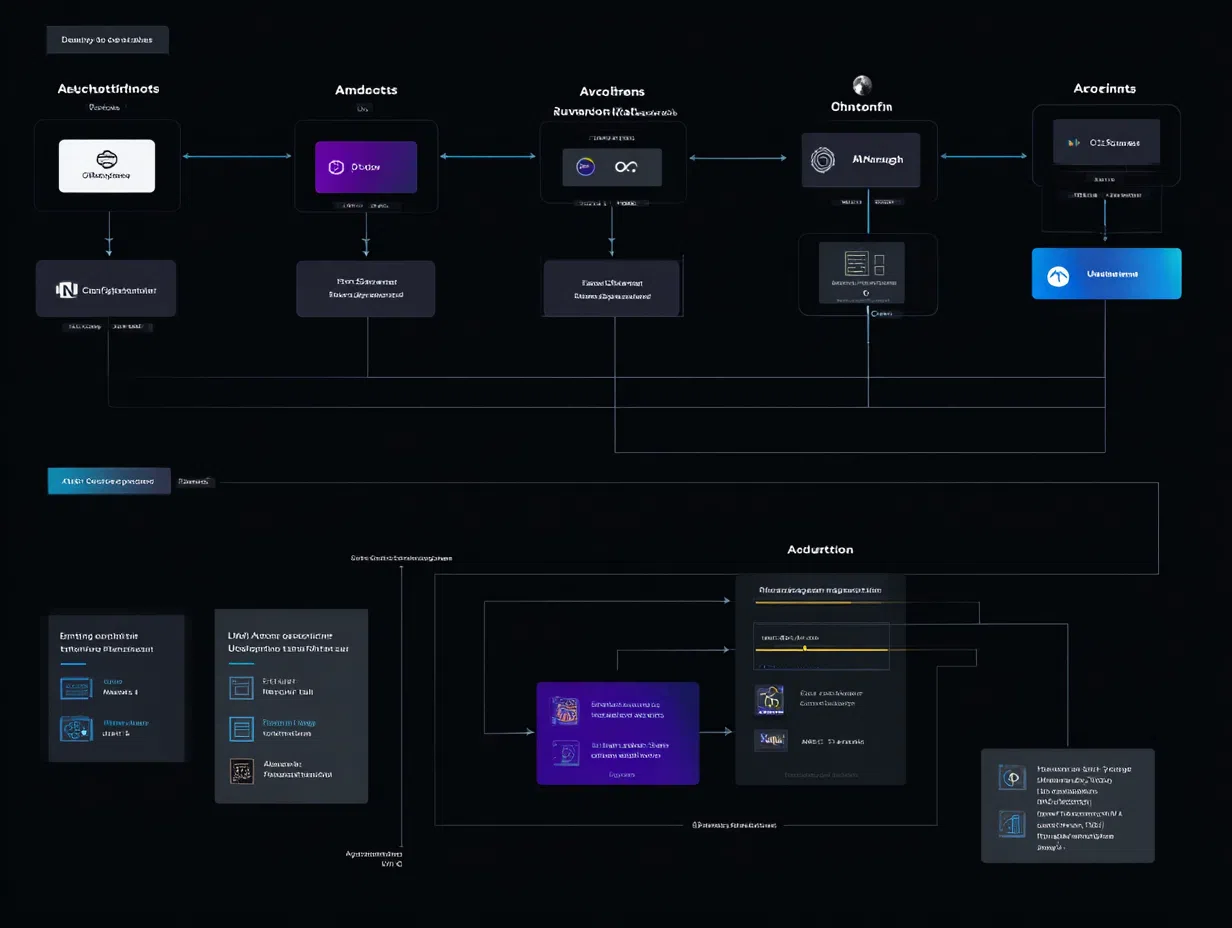1232x928 pixels.
Task: Click the Amdoctts column heading
Action: 366,90
